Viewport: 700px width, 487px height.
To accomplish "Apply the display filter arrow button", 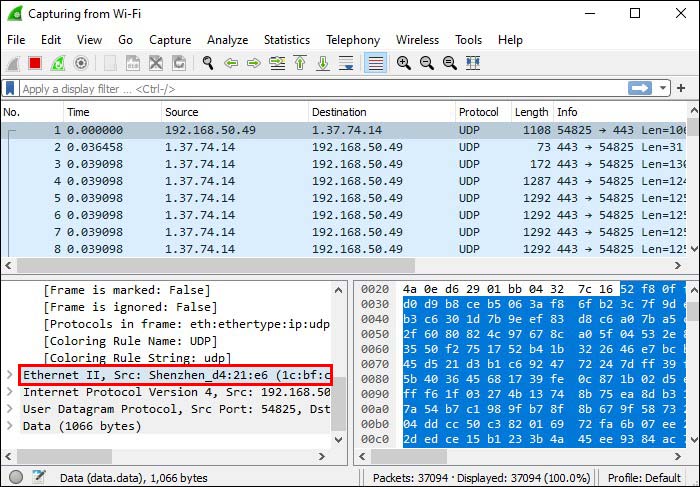I will (x=640, y=88).
